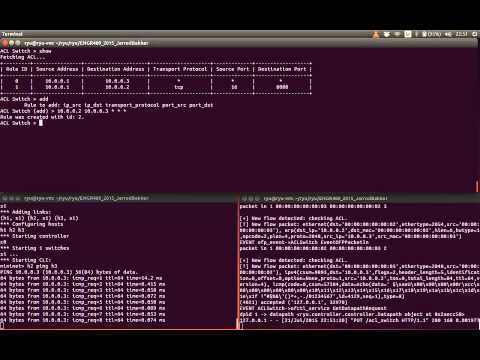Click "EVENT ofp_event->ACLSwitch EventOFPPacketIn" line
The image size is (480, 360).
coord(304,242)
